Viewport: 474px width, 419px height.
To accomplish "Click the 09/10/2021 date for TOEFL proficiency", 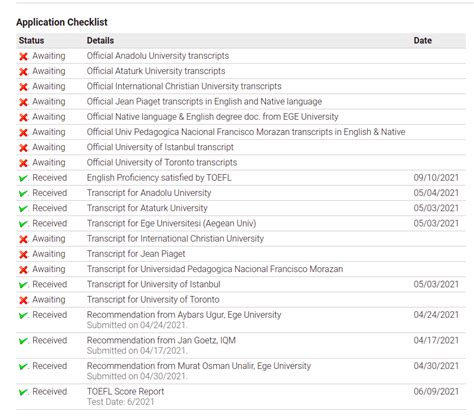I will click(436, 178).
